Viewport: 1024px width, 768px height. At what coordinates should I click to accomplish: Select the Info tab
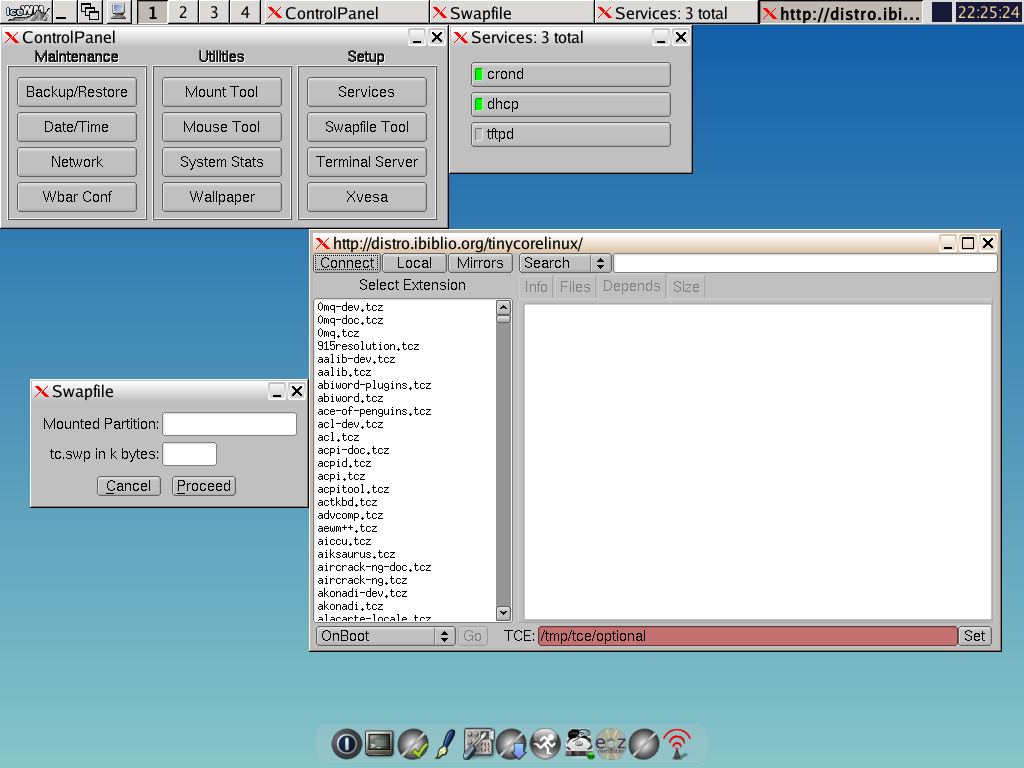click(536, 287)
